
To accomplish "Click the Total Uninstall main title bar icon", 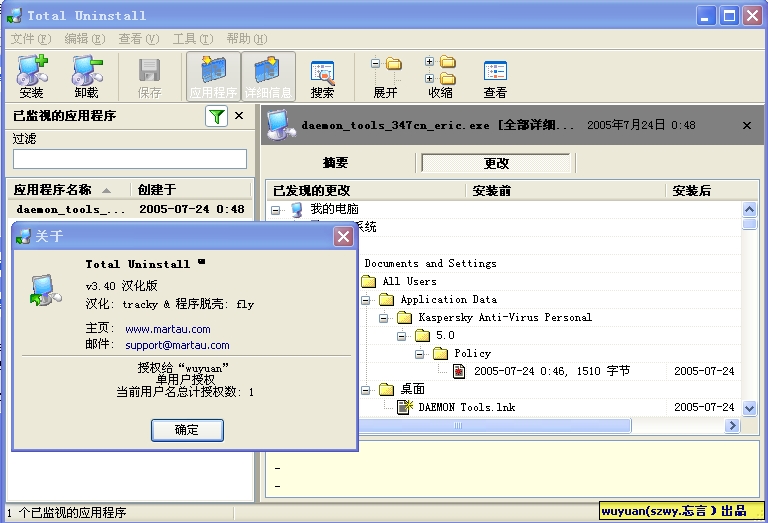I will click(x=14, y=15).
